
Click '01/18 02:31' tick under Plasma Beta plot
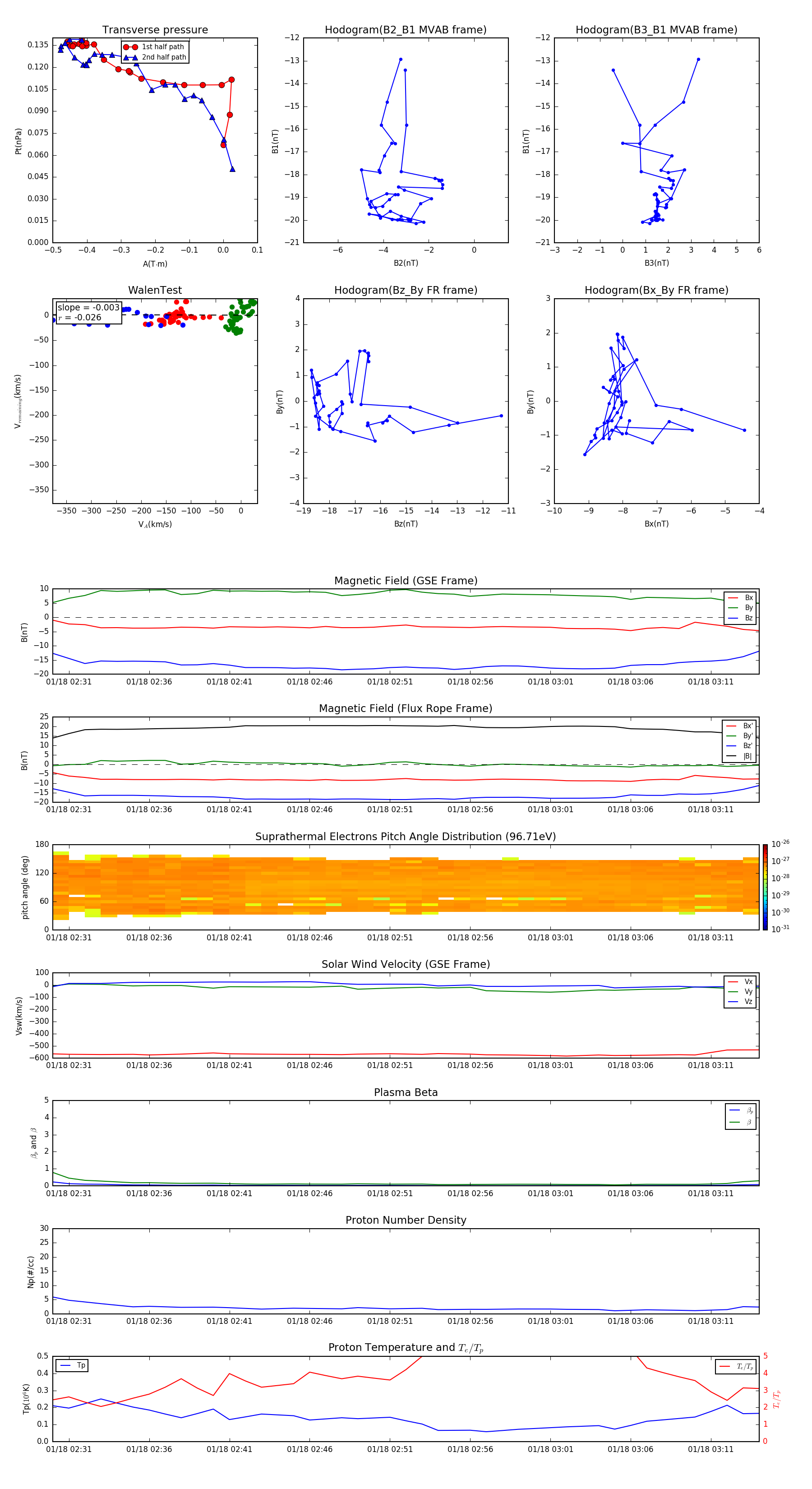coord(69,1193)
